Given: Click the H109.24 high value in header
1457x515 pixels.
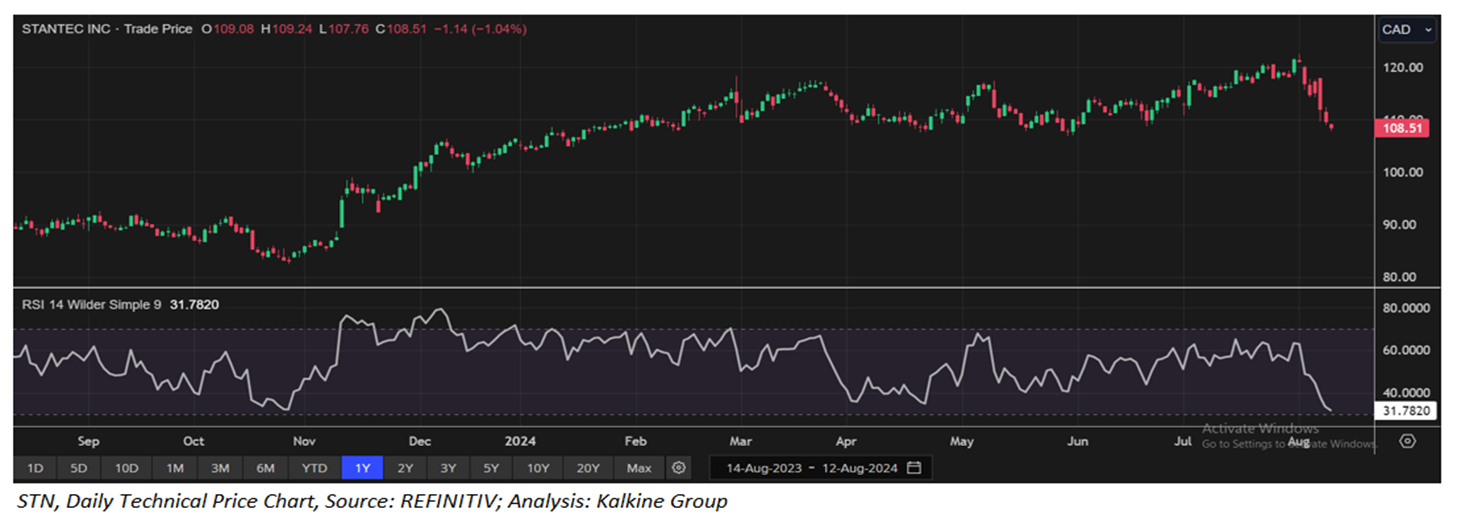Looking at the screenshot, I should coord(286,29).
